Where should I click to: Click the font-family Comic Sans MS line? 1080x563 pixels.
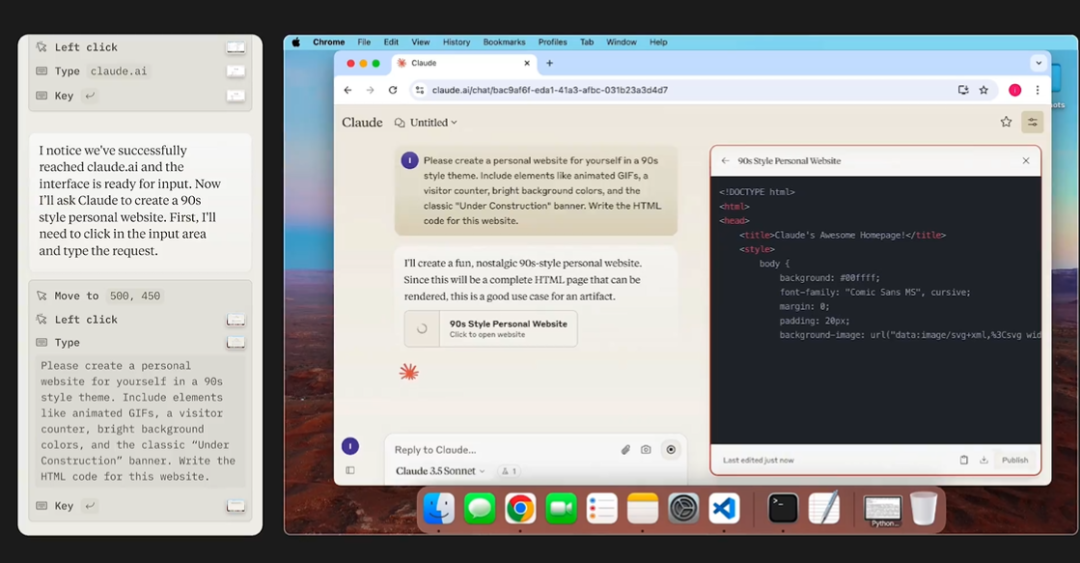[875, 292]
